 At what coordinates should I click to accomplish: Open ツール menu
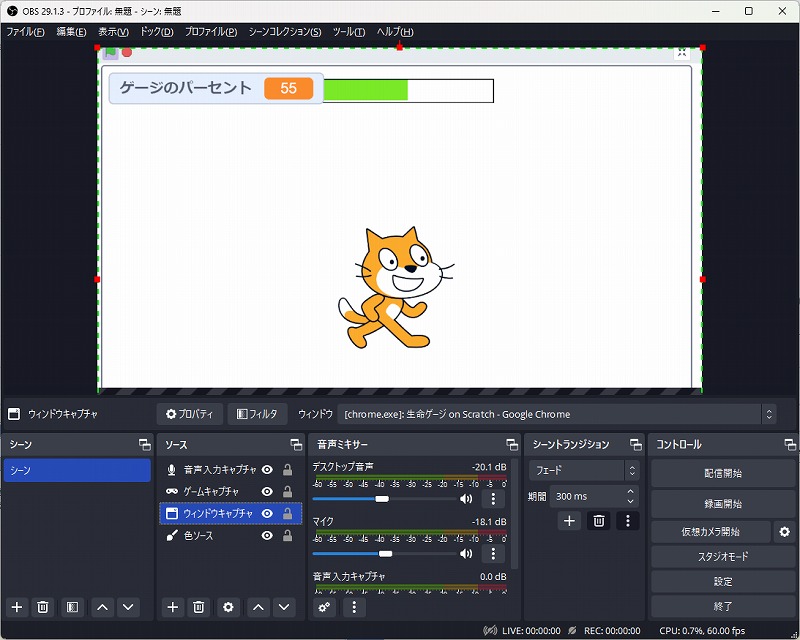pyautogui.click(x=349, y=32)
